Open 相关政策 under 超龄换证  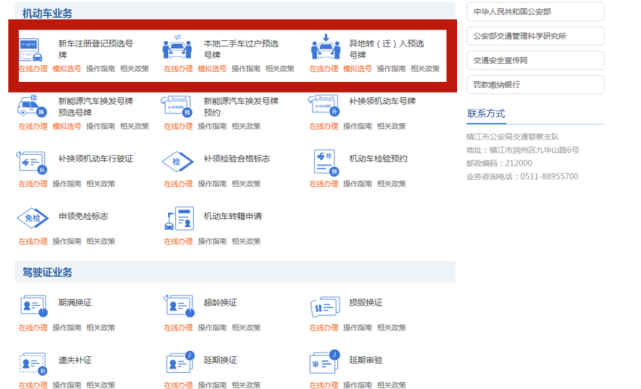[x=246, y=328]
